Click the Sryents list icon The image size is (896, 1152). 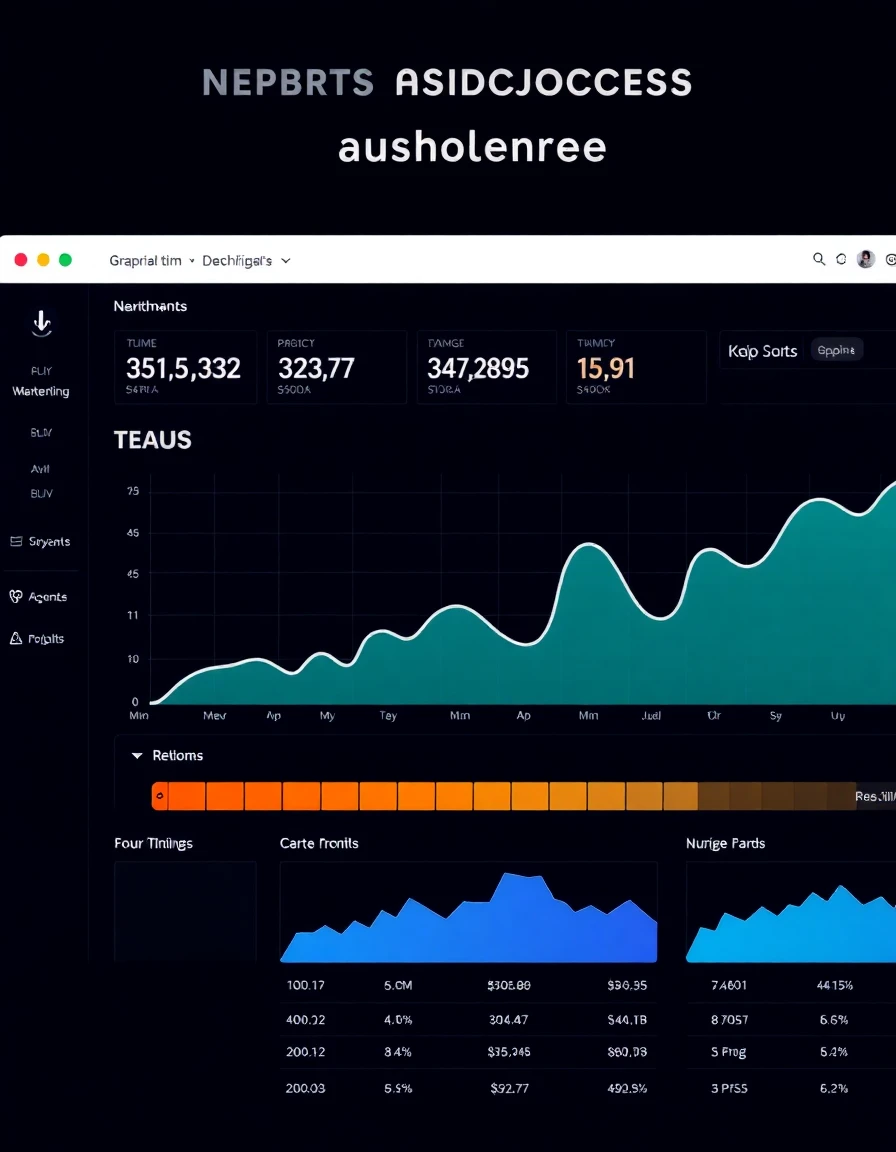coord(15,541)
